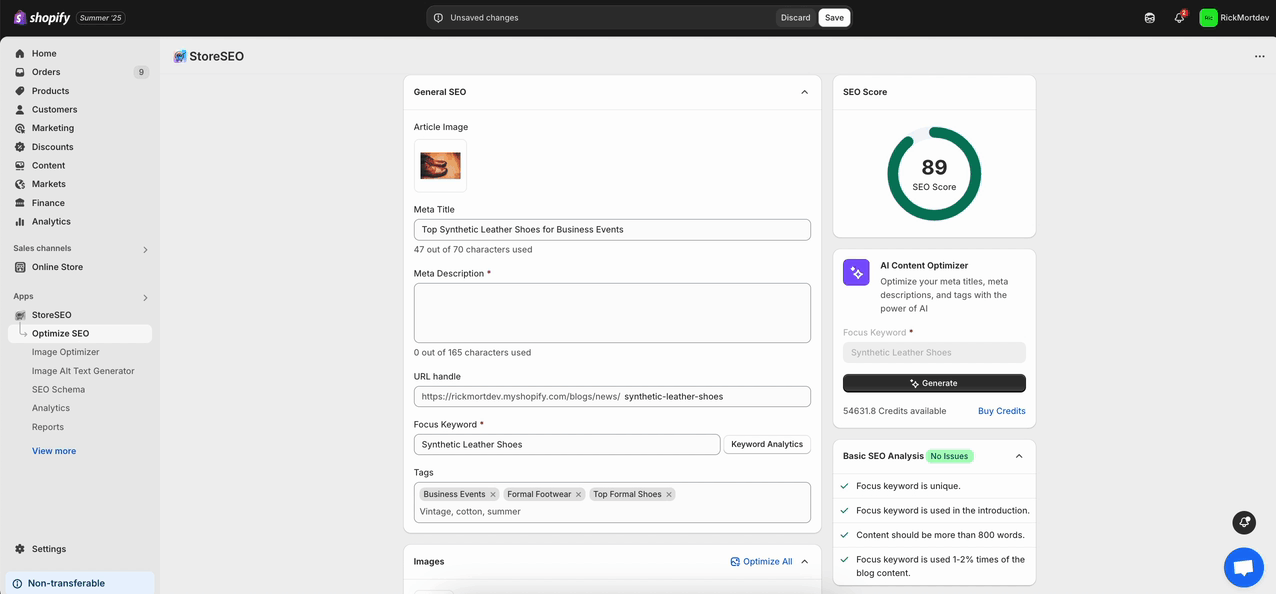
Task: Click the bar chart icon beside Analytics
Action: click(x=20, y=222)
